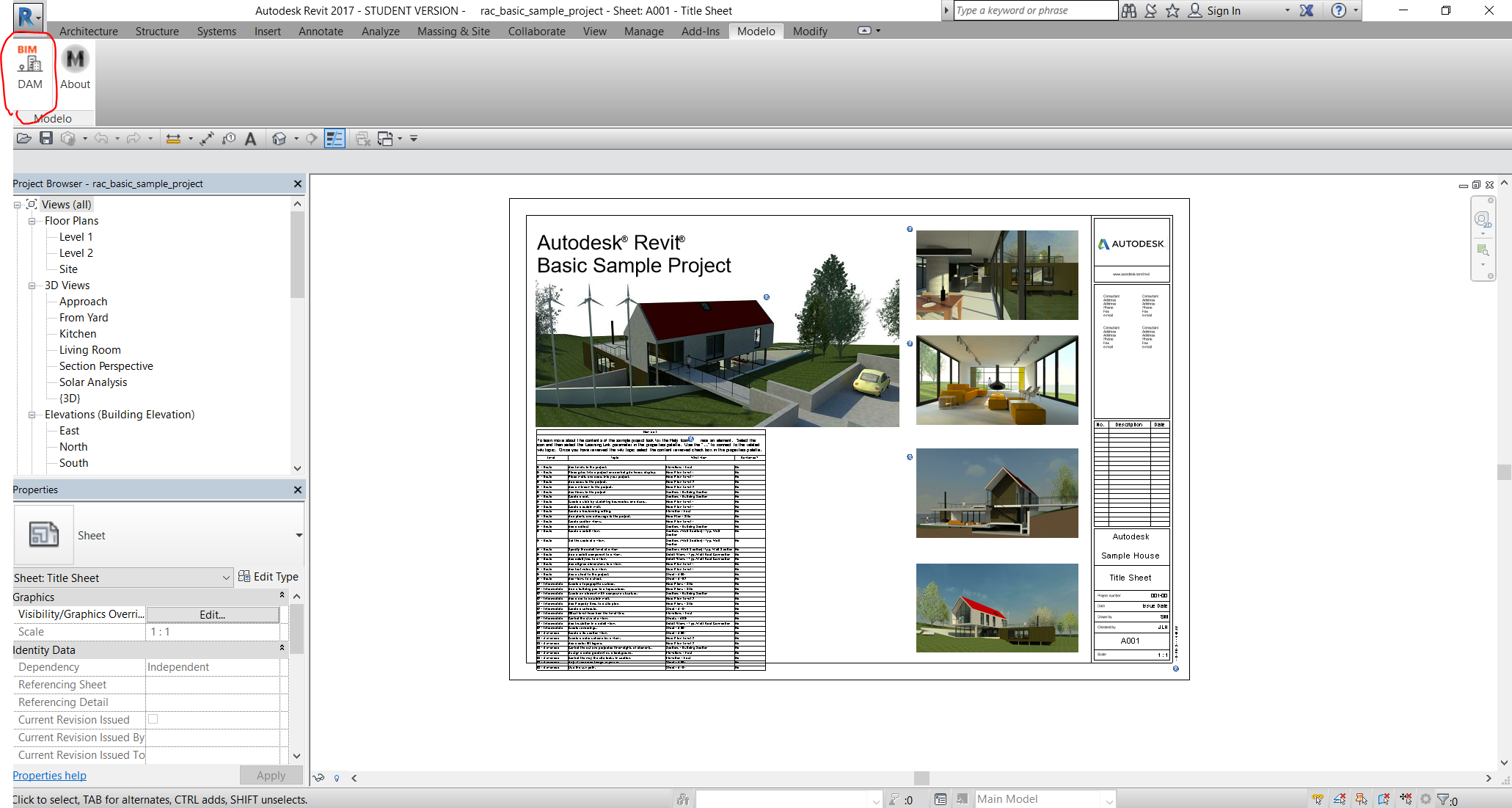The image size is (1512, 808).
Task: Save the project with the floppy disk icon
Action: coord(46,138)
